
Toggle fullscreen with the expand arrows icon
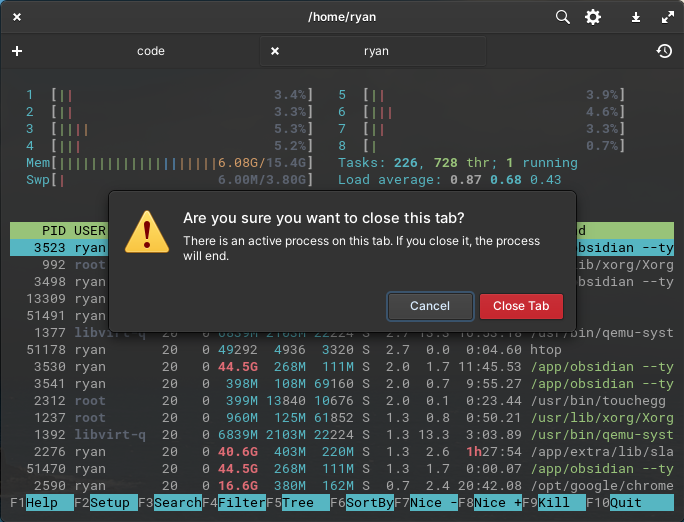[667, 17]
